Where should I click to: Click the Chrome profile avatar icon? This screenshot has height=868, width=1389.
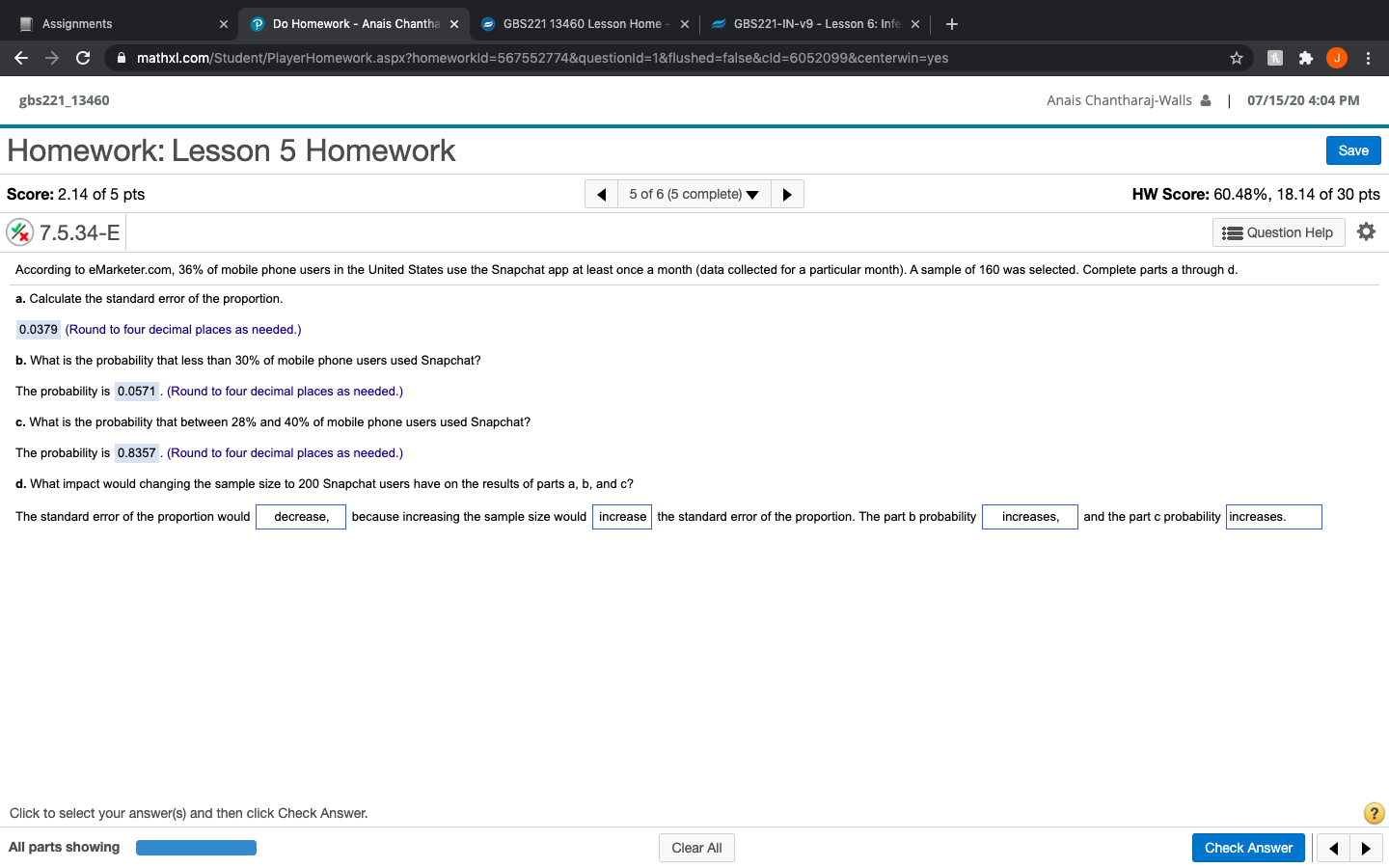[1336, 58]
